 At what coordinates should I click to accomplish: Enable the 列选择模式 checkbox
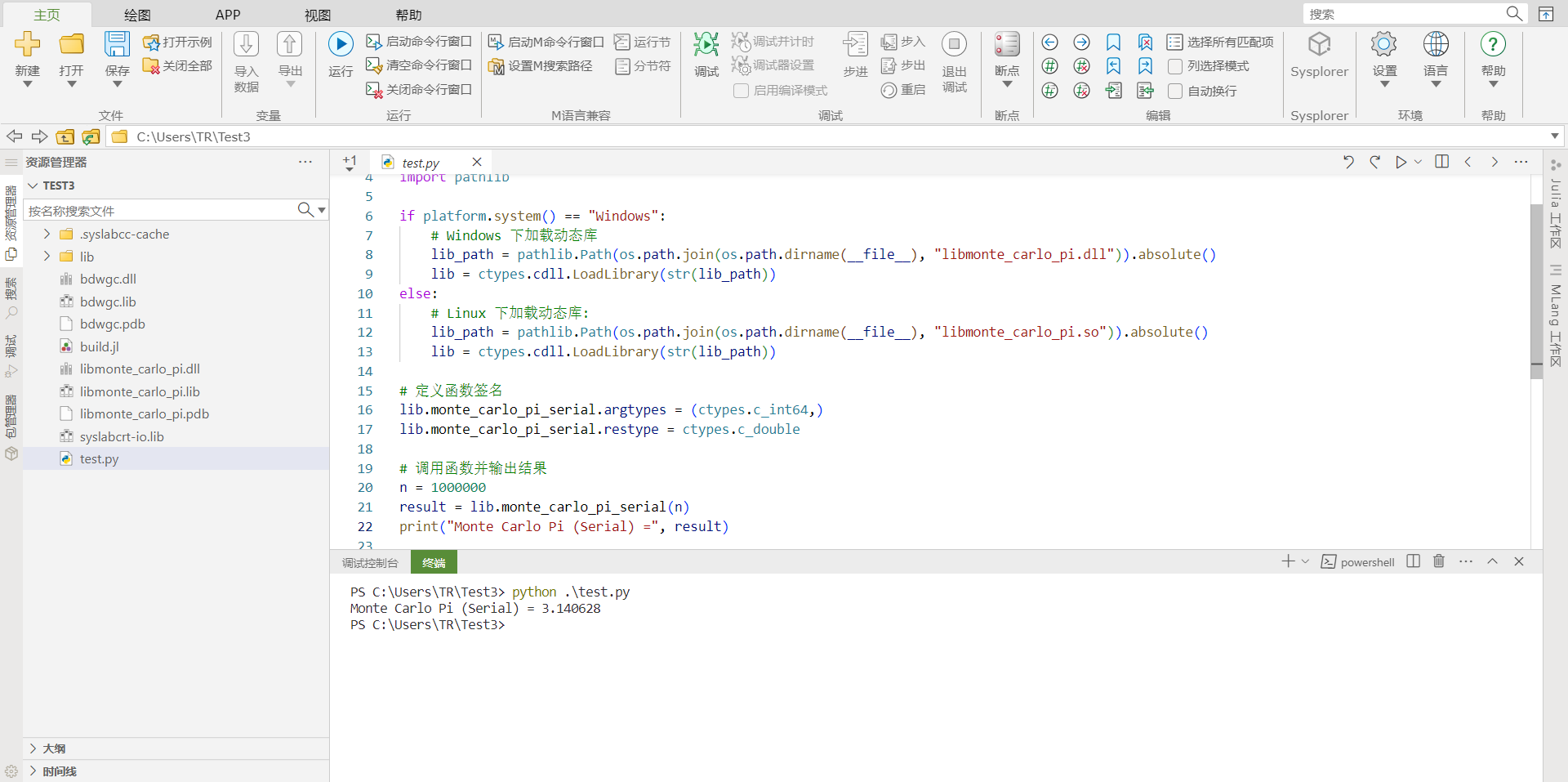coord(1175,66)
